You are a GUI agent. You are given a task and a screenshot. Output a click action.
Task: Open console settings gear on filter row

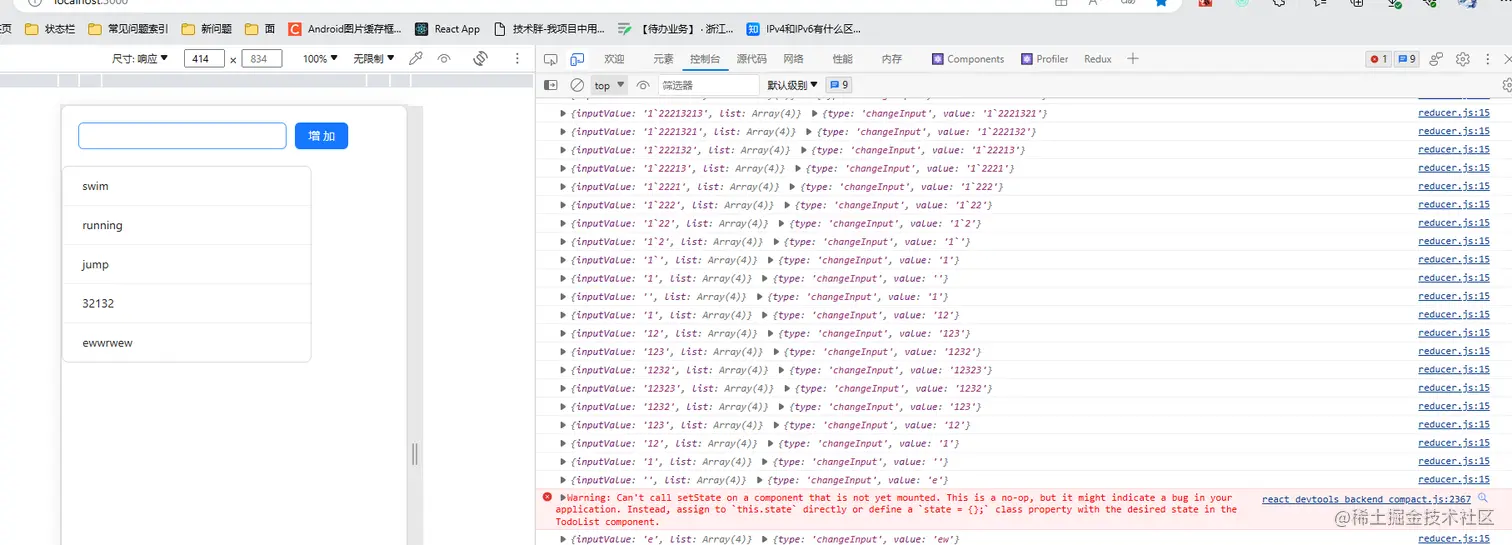coord(1507,85)
